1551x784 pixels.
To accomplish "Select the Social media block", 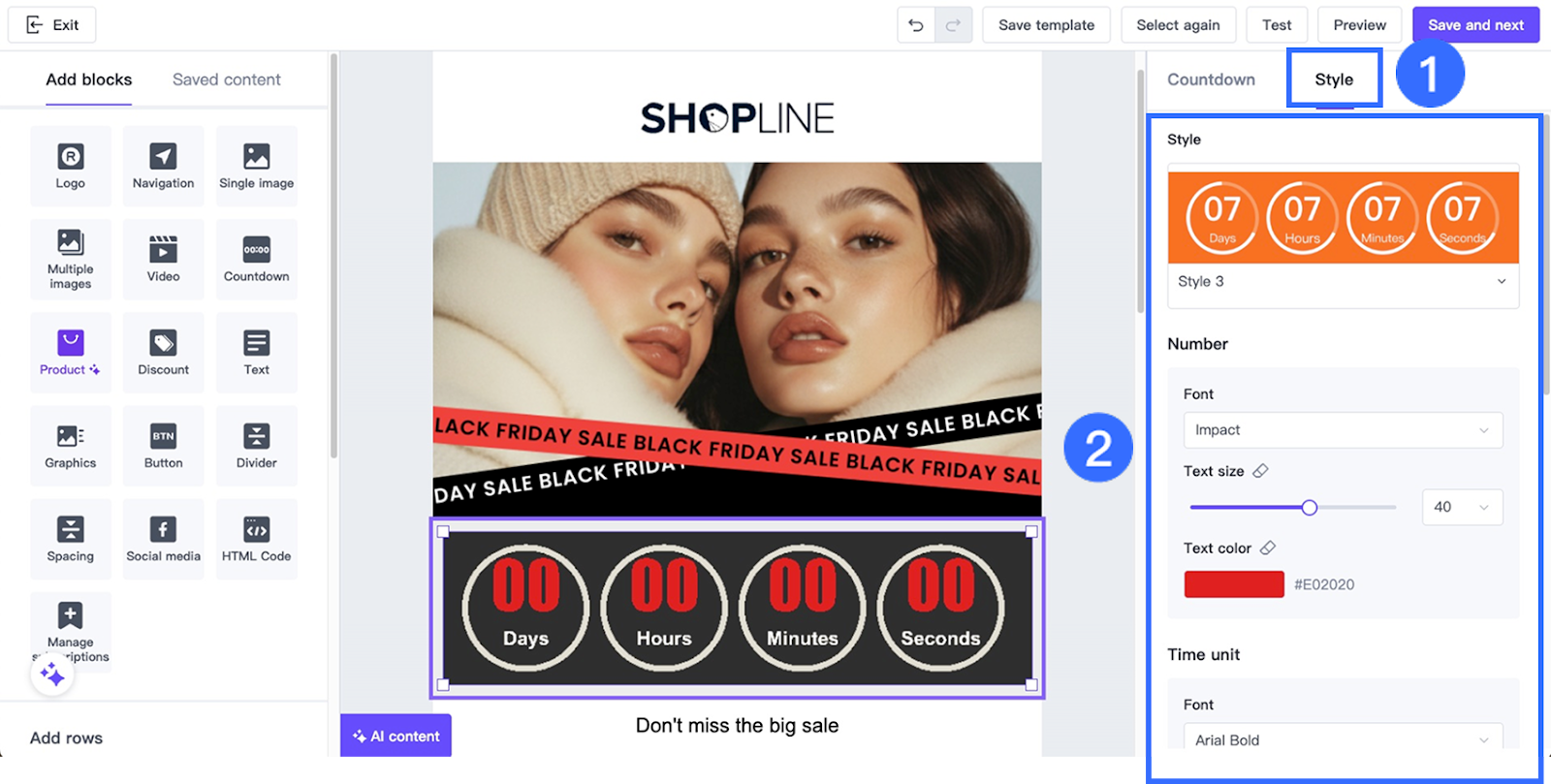I will point(163,539).
